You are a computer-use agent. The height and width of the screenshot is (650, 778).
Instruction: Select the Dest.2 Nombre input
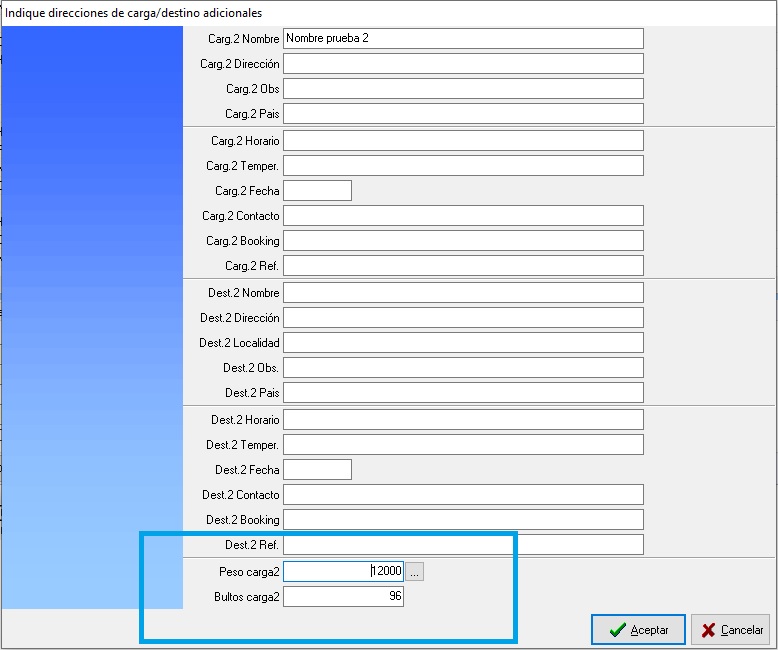point(463,293)
